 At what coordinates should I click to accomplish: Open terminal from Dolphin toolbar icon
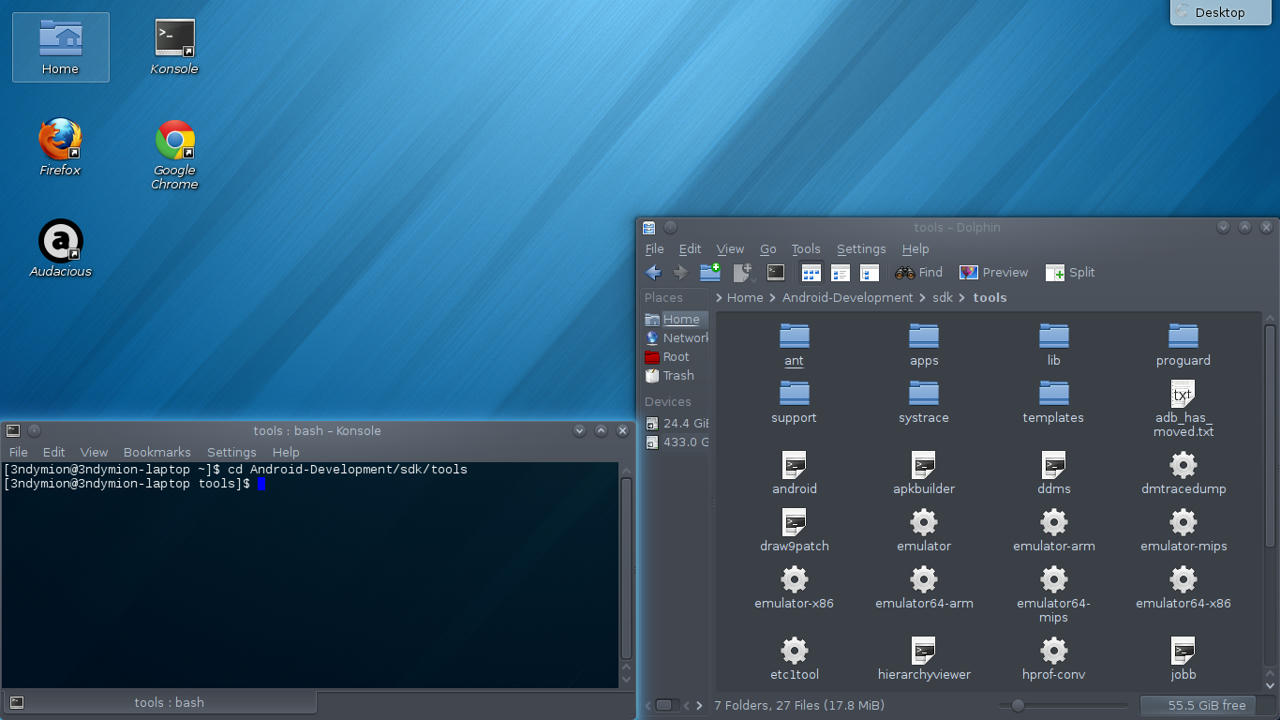776,272
